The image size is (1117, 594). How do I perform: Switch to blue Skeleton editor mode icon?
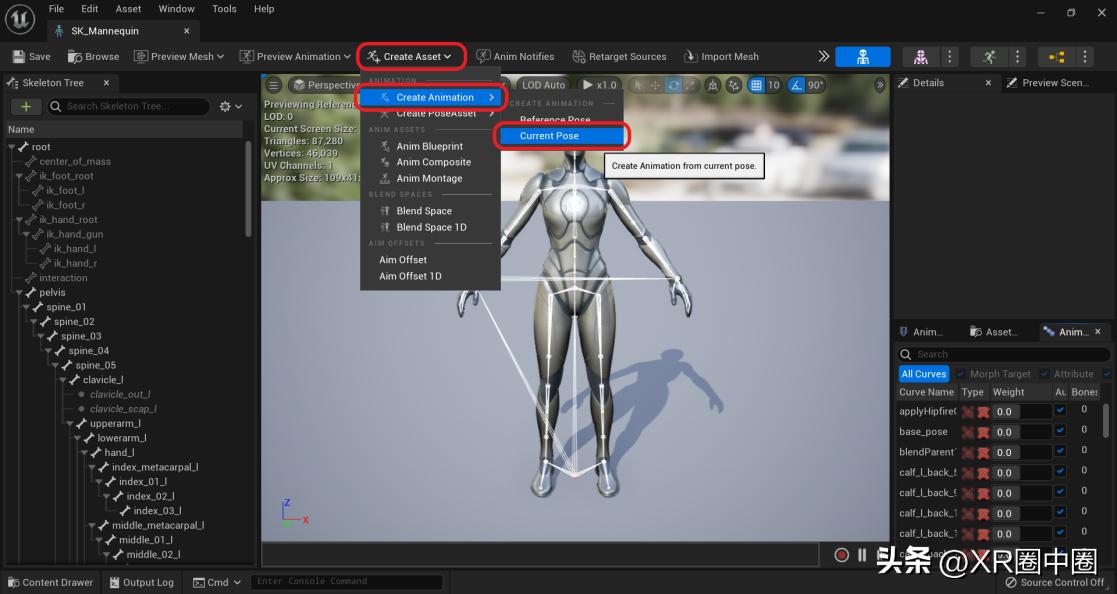[x=862, y=57]
